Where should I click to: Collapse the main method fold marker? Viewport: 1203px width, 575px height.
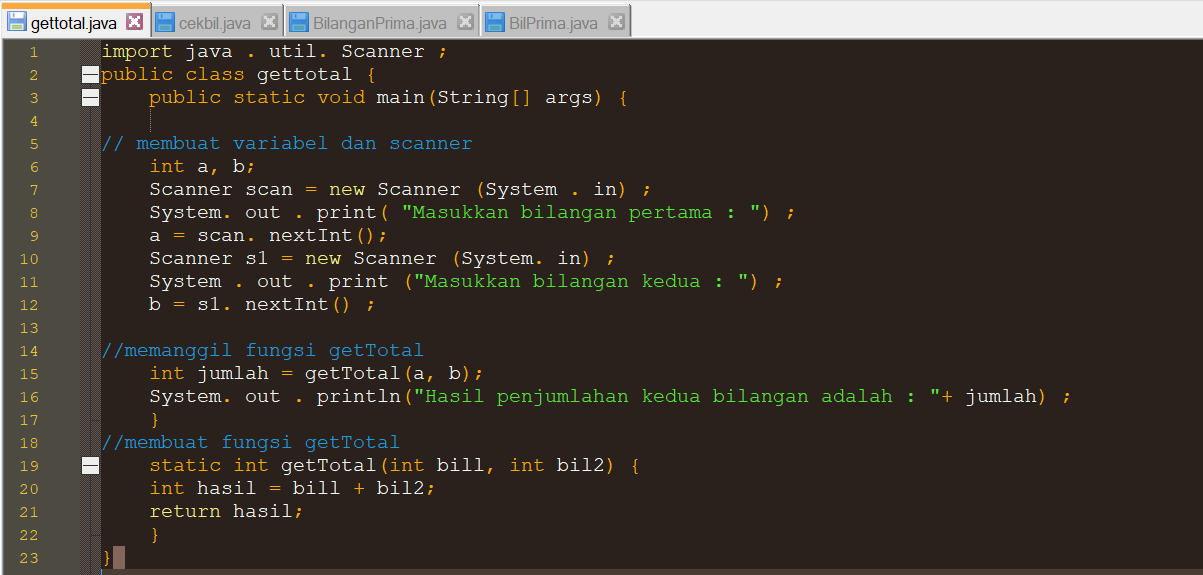tap(90, 97)
